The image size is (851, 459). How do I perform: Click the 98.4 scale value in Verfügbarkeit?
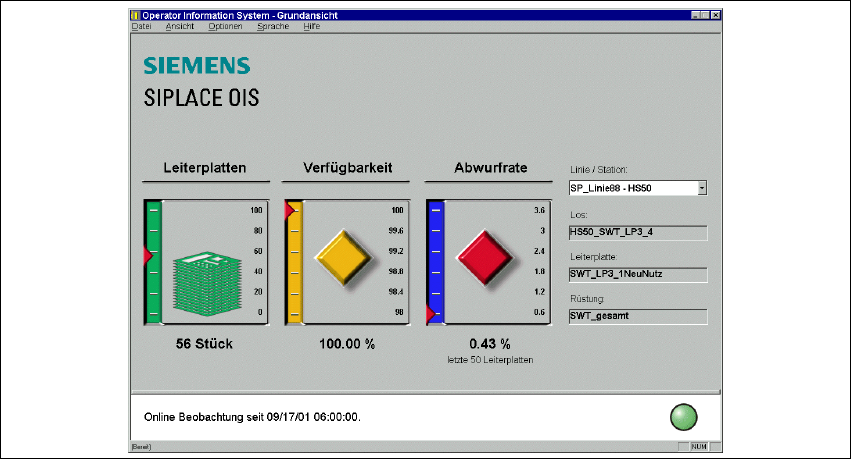click(396, 291)
